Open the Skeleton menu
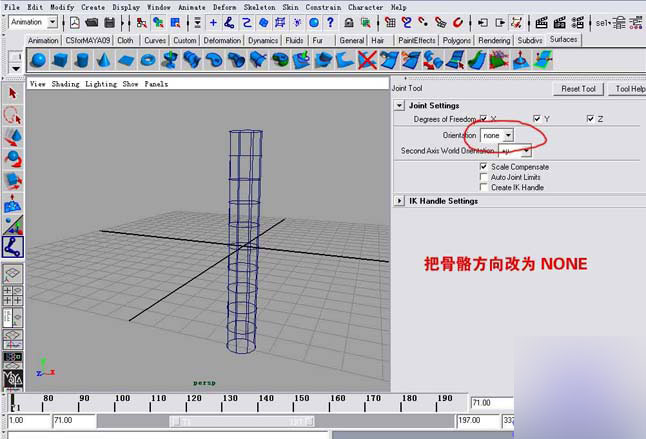This screenshot has width=646, height=439. [259, 7]
